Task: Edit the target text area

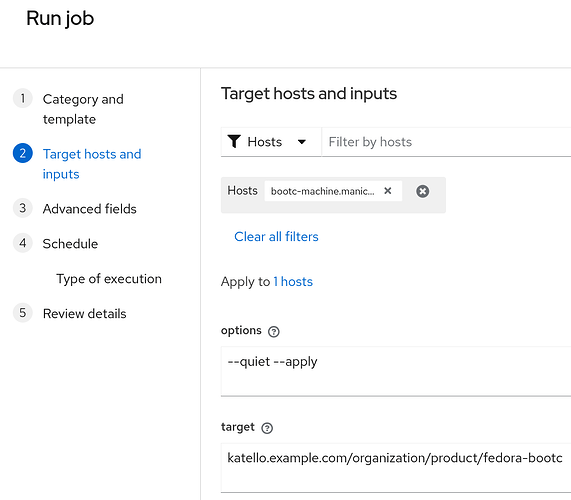Action: tap(396, 468)
